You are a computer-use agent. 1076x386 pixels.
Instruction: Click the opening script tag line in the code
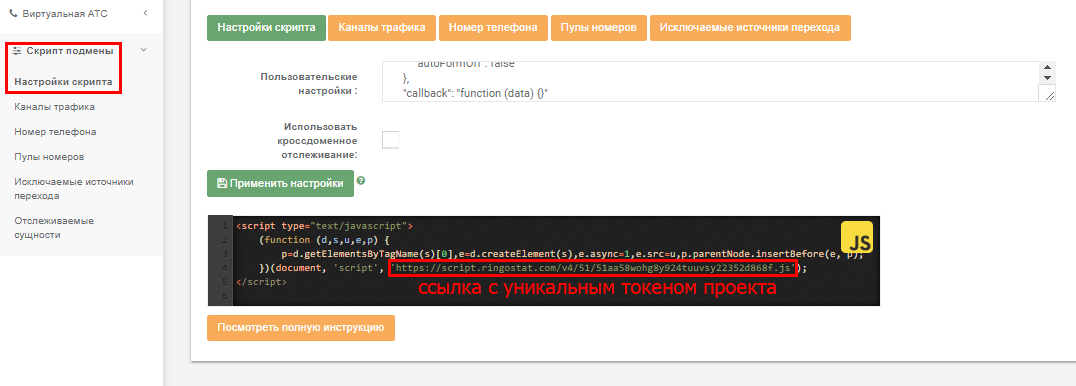click(x=324, y=225)
